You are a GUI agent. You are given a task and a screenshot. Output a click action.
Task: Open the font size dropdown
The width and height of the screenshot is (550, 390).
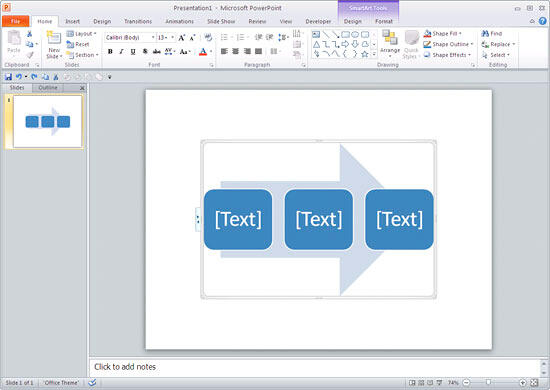pyautogui.click(x=173, y=38)
